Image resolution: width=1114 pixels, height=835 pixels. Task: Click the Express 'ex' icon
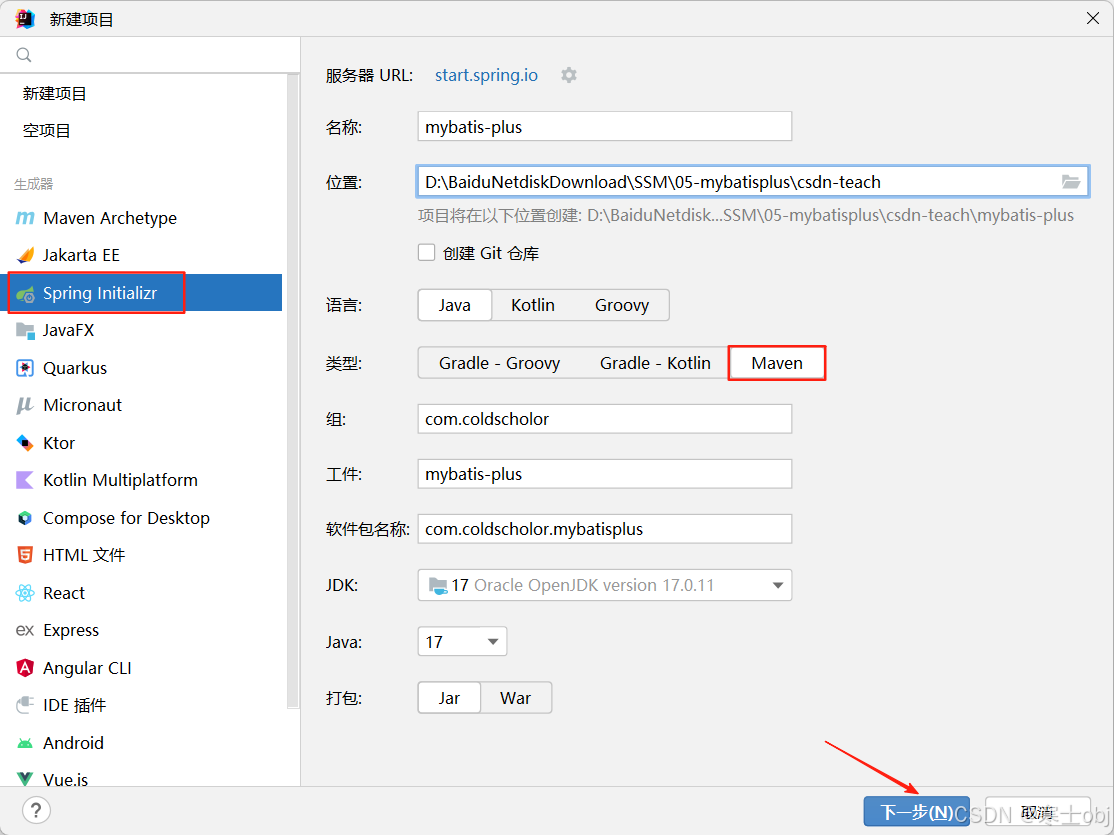[x=25, y=630]
